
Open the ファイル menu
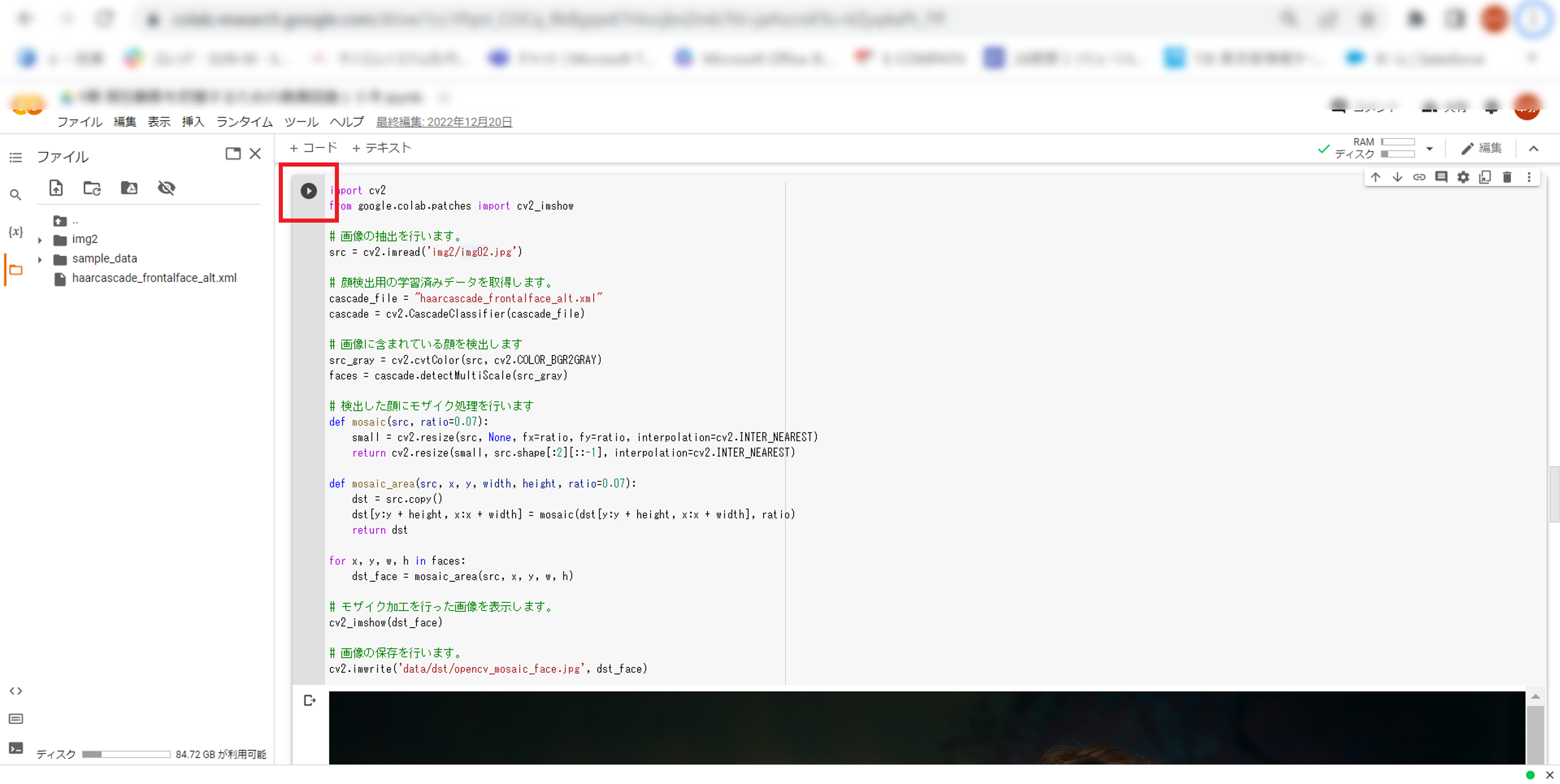80,122
